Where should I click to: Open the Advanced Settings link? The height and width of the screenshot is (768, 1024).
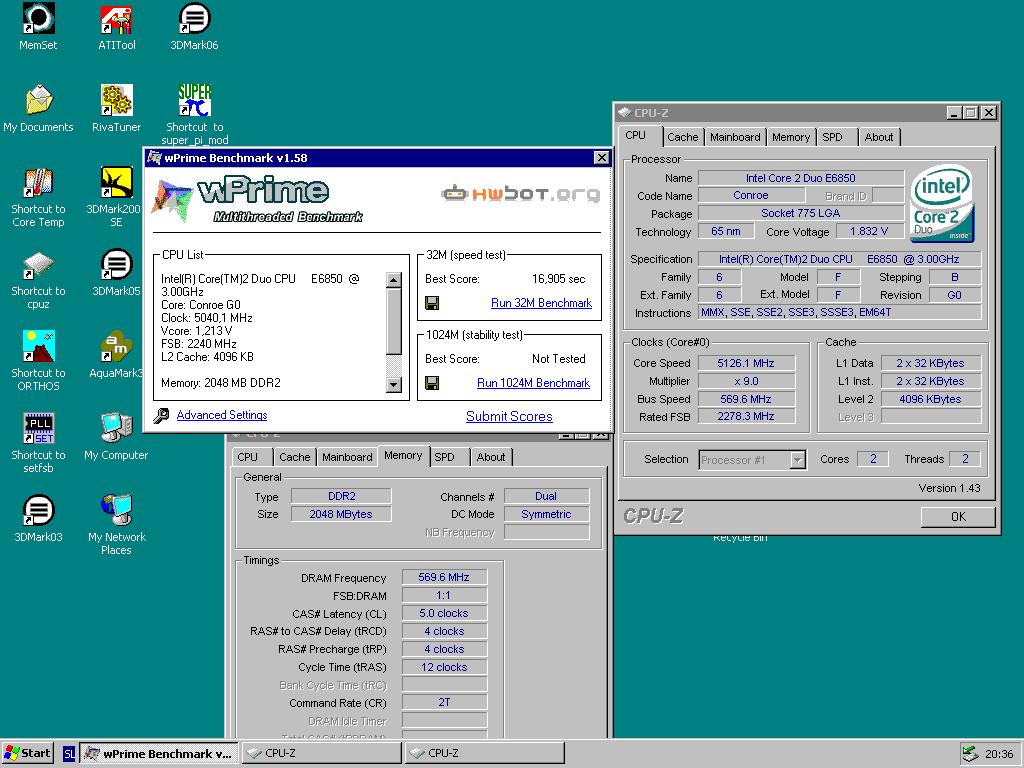coord(221,415)
